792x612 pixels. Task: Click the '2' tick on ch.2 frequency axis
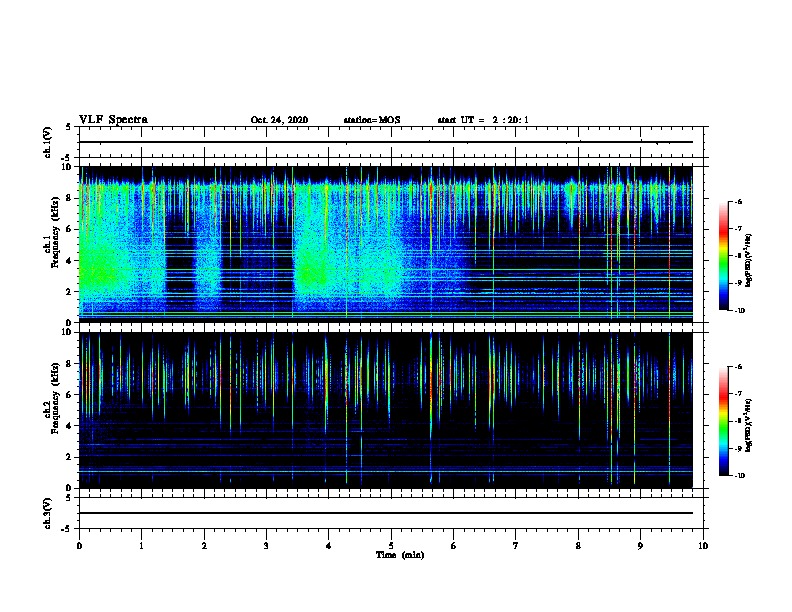[x=69, y=457]
